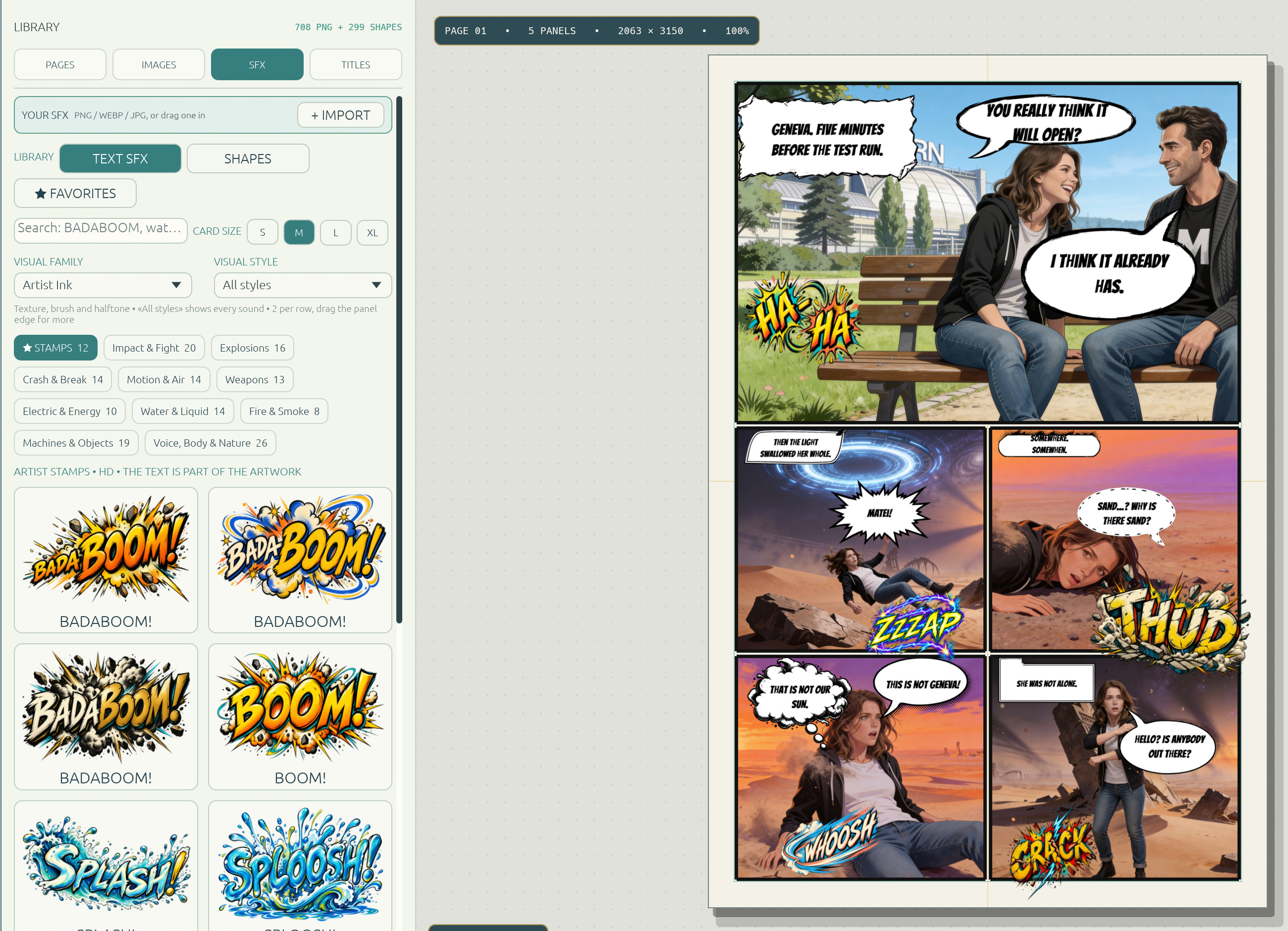Screen dimensions: 1288x931
Task: Filter by Voice, Body & Nature category
Action: coord(210,443)
